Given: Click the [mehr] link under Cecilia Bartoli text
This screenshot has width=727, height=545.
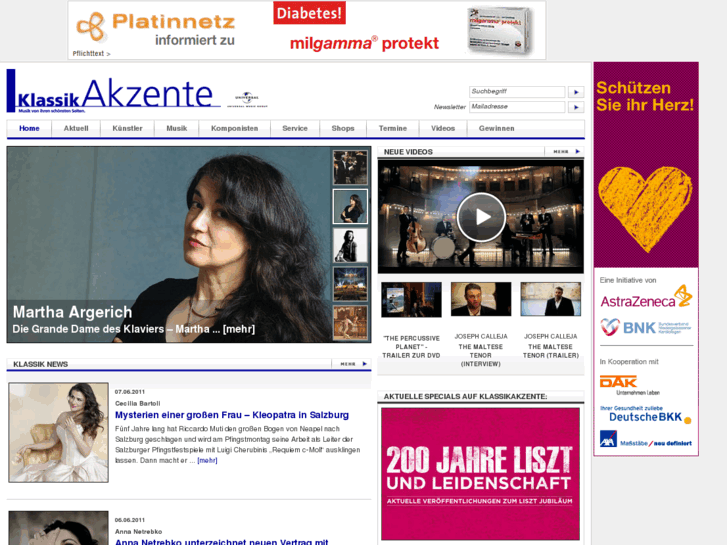Looking at the screenshot, I should pos(207,461).
